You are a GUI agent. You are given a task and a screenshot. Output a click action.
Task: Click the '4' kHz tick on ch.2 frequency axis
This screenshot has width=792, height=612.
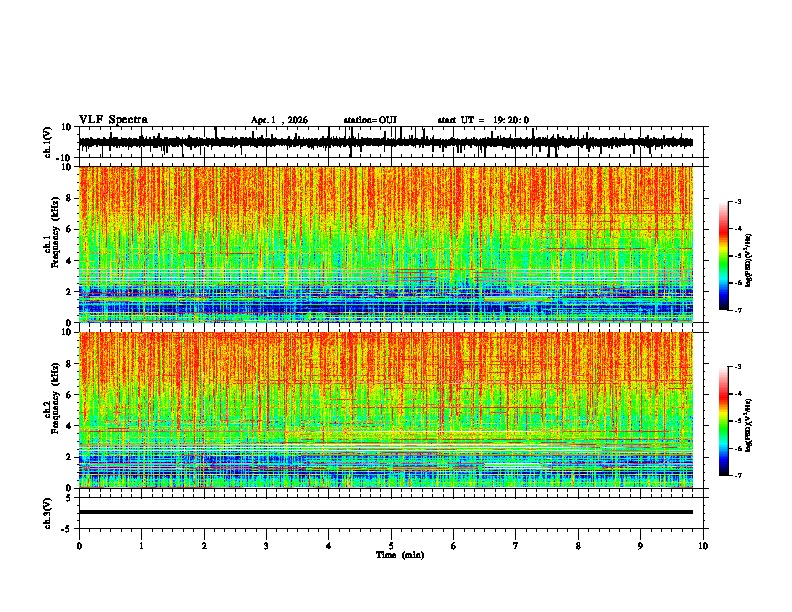[69, 426]
